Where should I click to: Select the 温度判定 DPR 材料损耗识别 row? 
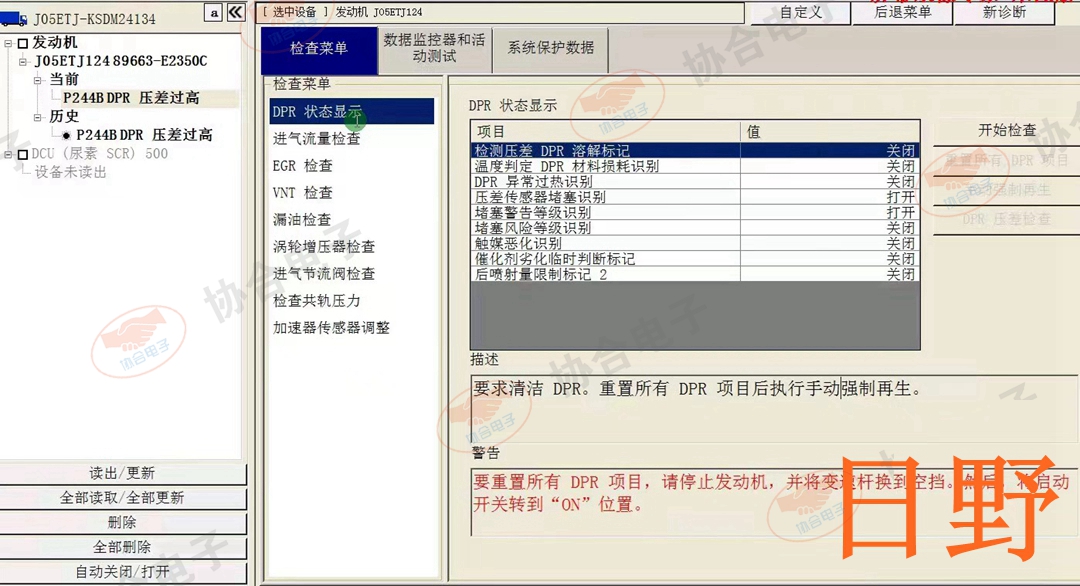pos(695,166)
